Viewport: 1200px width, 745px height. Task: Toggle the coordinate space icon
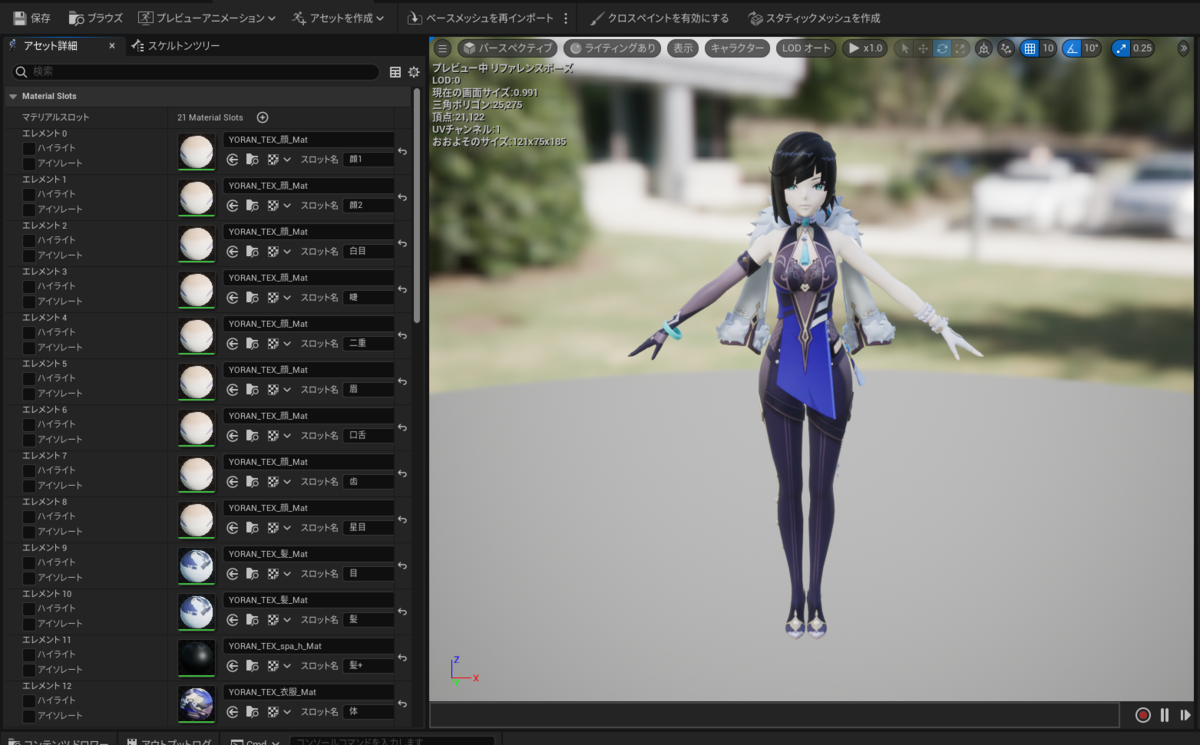pos(983,48)
